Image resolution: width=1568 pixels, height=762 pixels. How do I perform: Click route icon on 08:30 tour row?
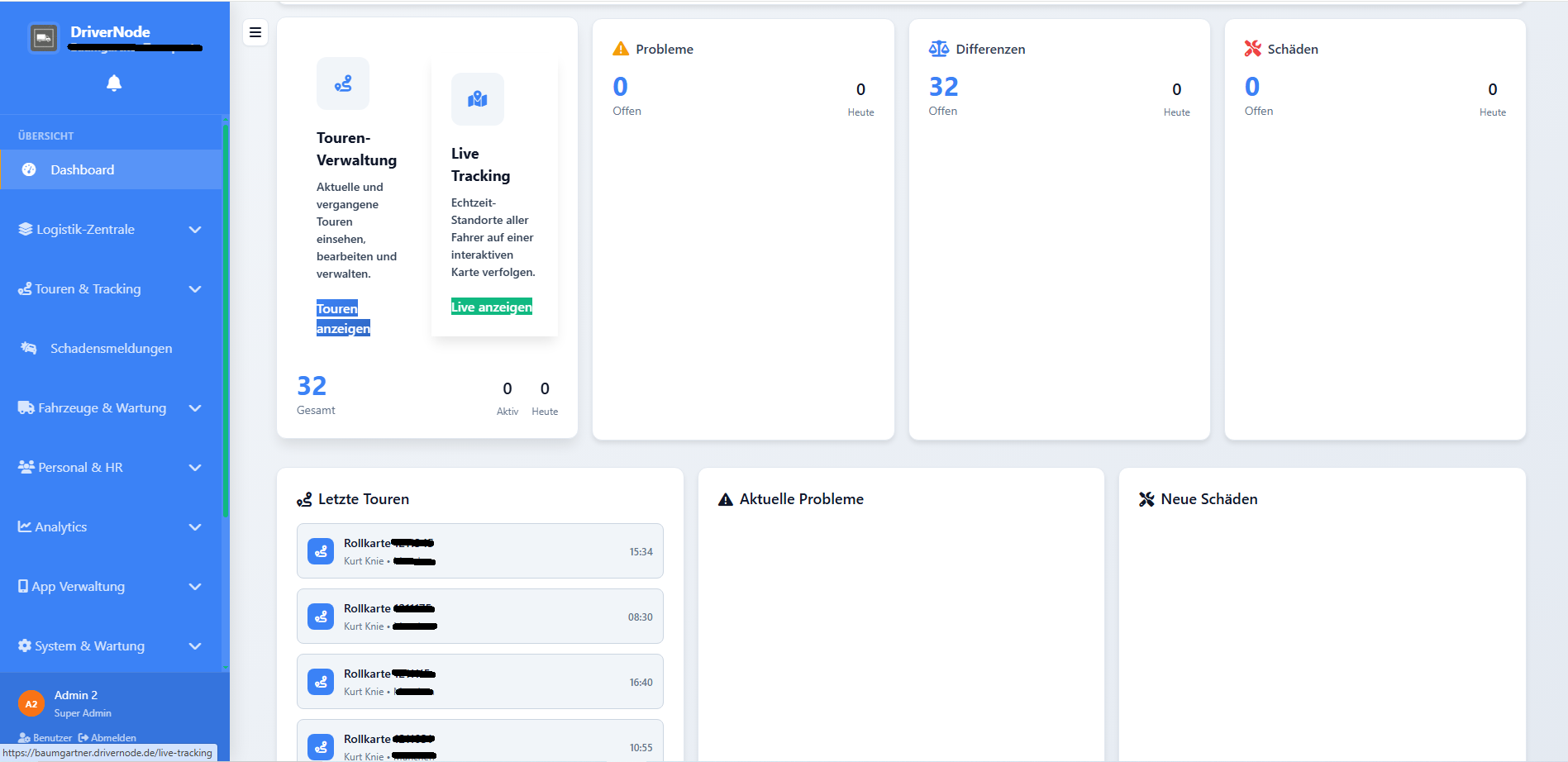click(321, 617)
